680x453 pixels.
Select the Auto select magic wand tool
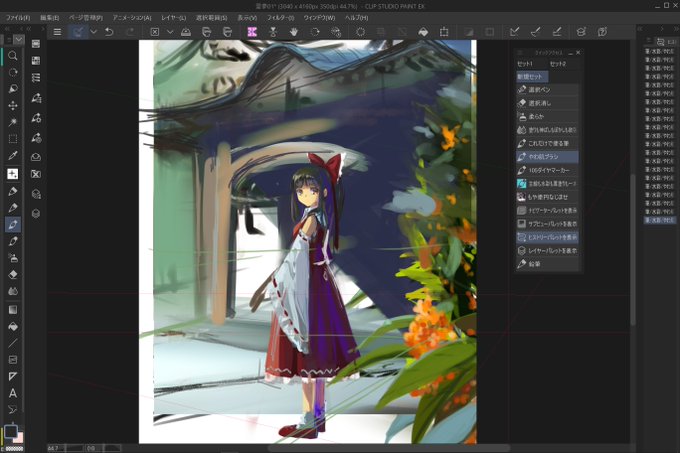(13, 122)
